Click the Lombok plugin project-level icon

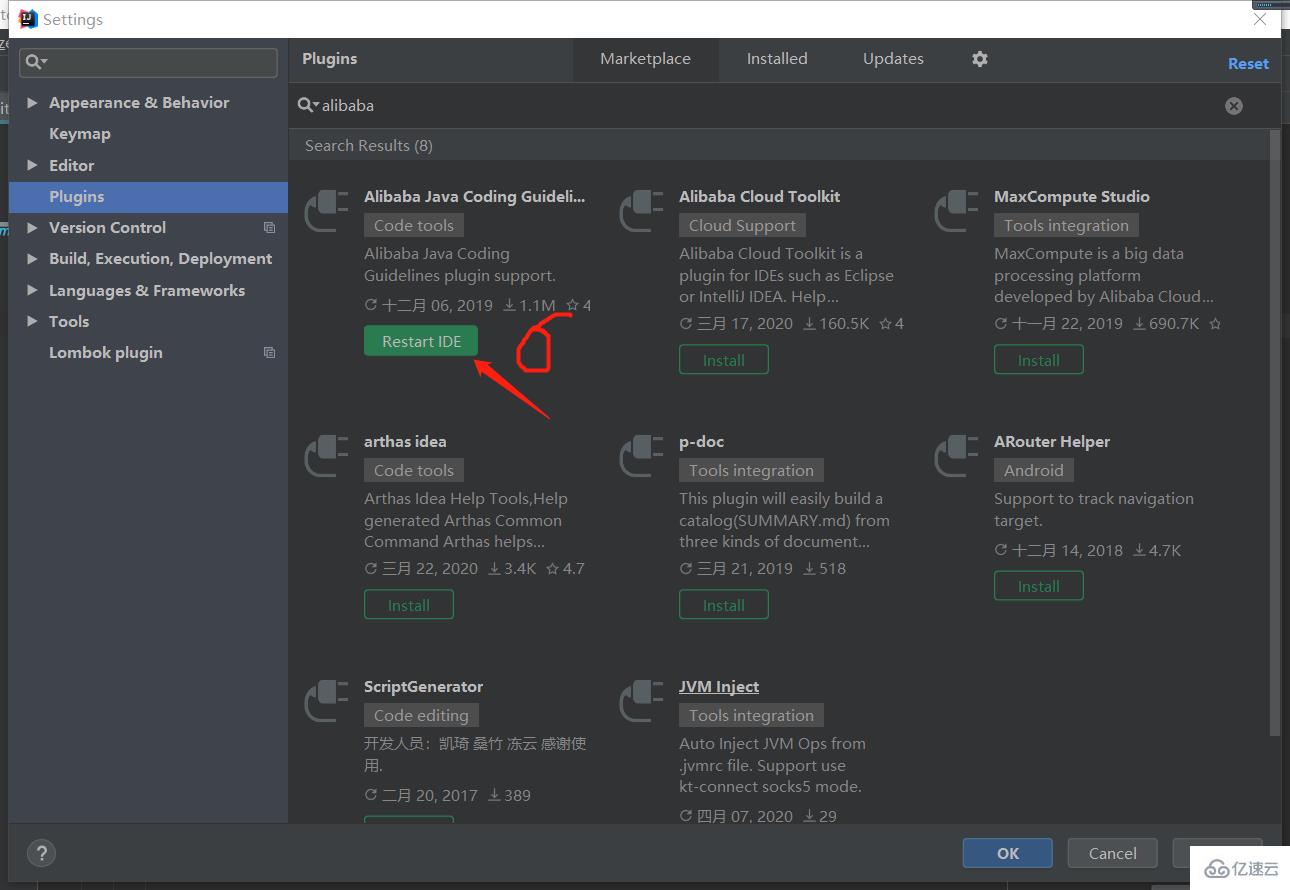pyautogui.click(x=269, y=353)
